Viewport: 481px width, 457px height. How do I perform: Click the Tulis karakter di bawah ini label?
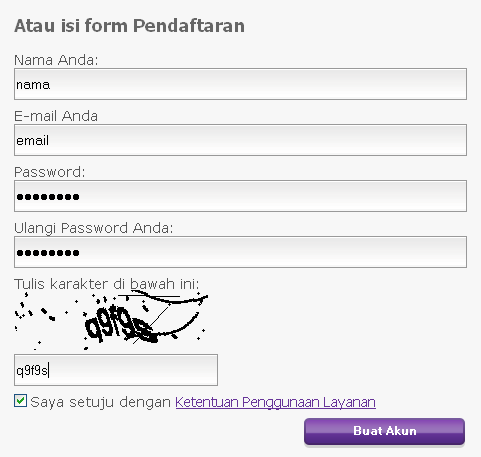tap(107, 284)
